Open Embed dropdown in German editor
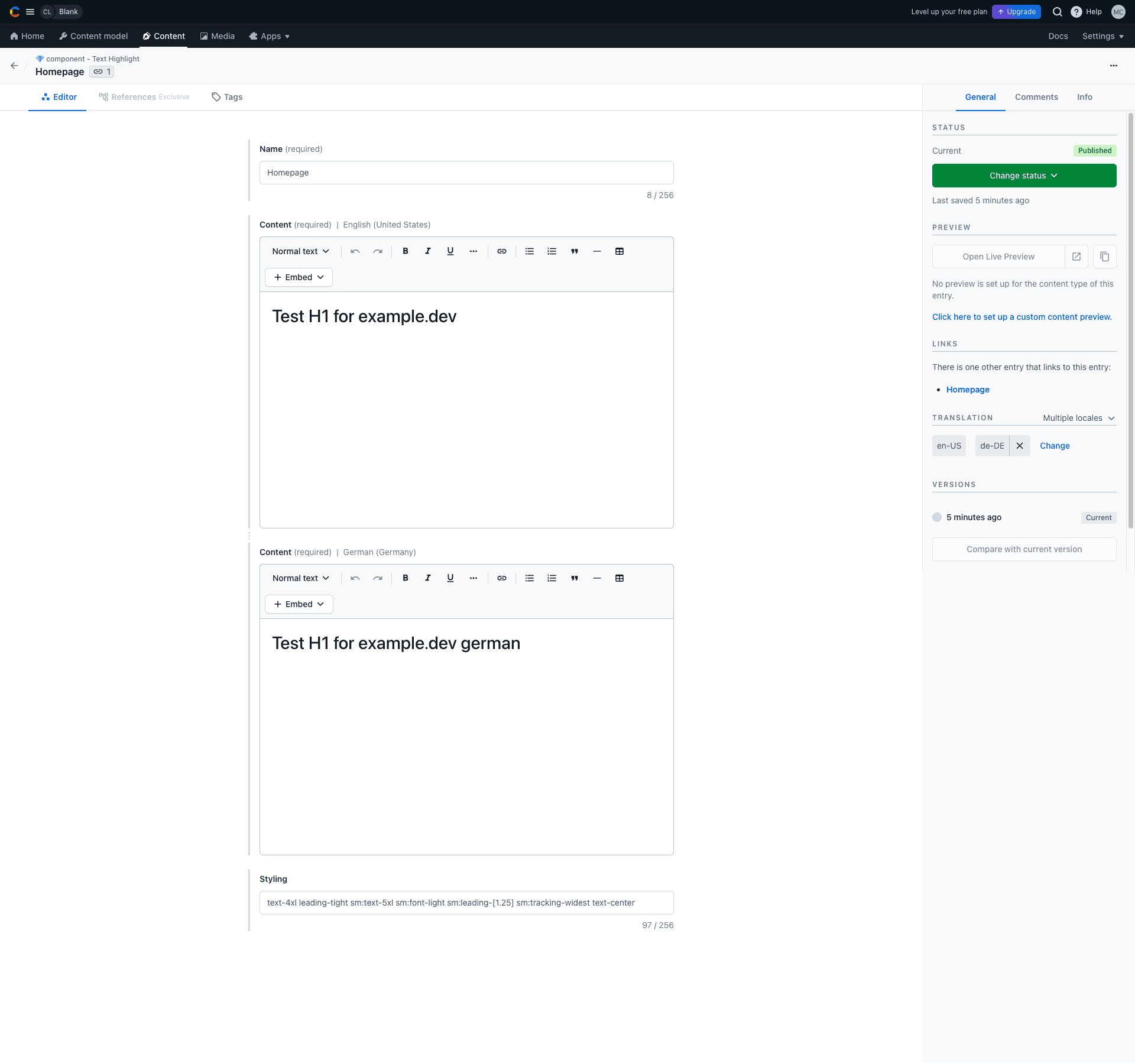The height and width of the screenshot is (1064, 1135). pyautogui.click(x=299, y=604)
